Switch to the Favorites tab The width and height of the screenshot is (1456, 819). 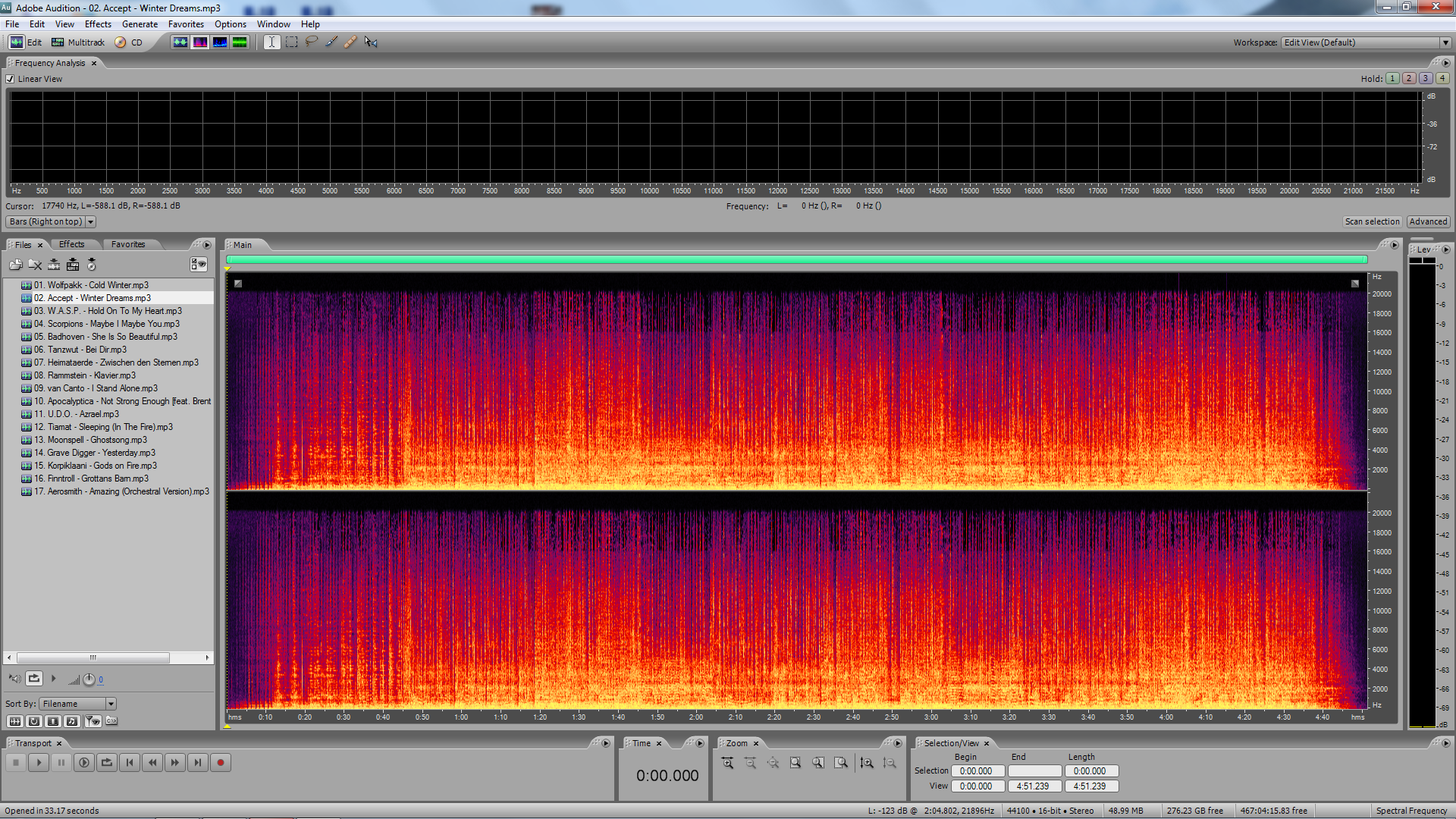coord(127,244)
